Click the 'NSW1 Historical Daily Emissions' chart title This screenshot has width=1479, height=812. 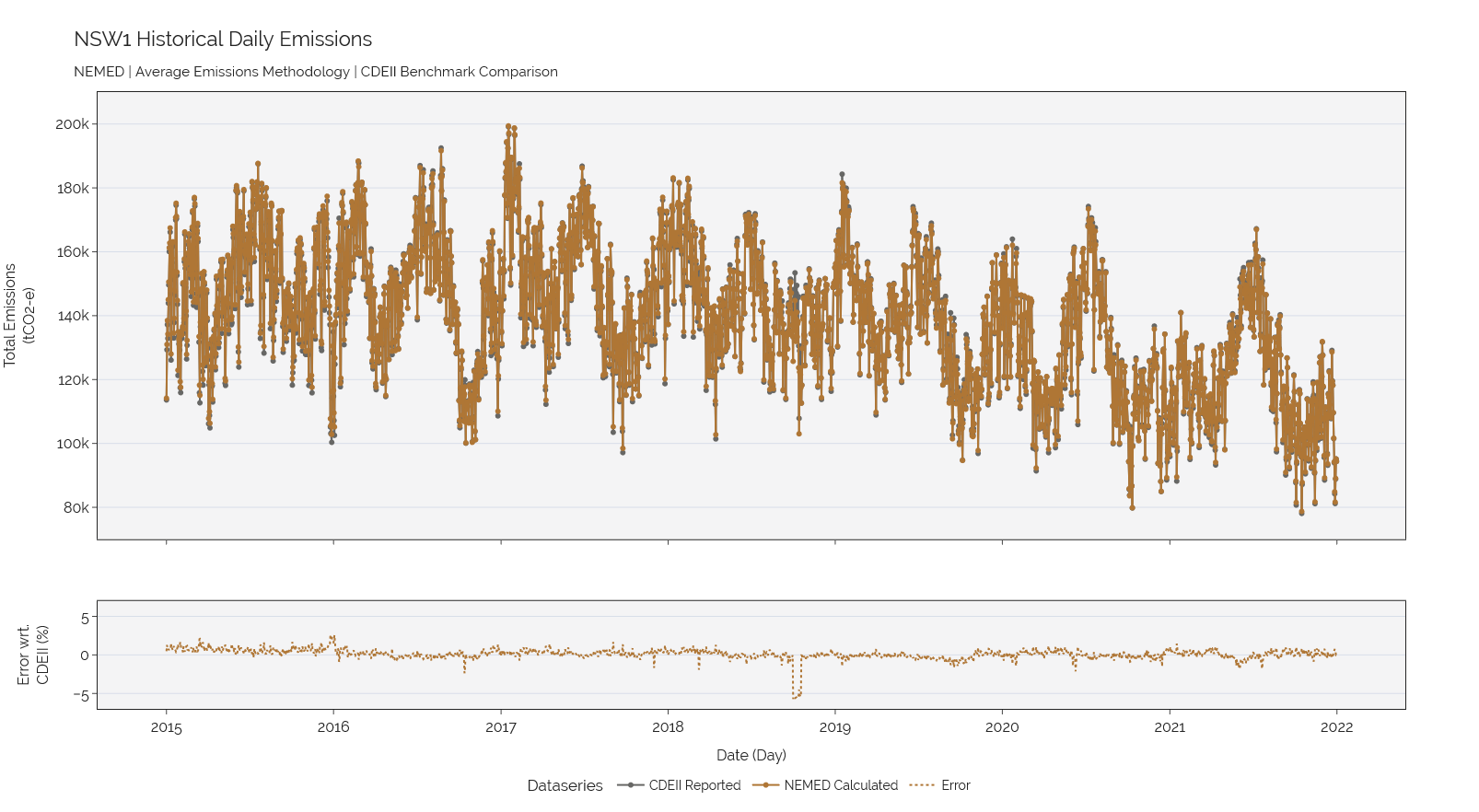tap(223, 40)
